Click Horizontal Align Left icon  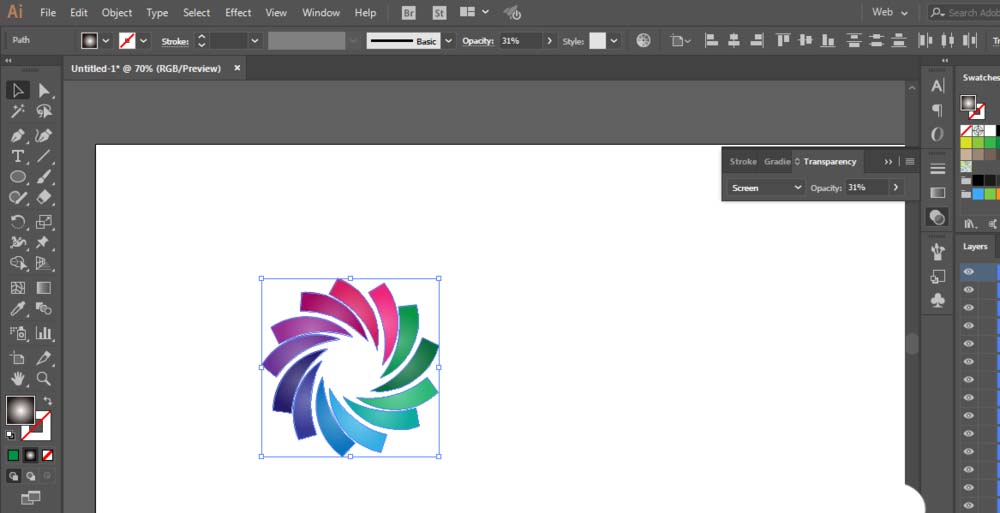tap(711, 41)
